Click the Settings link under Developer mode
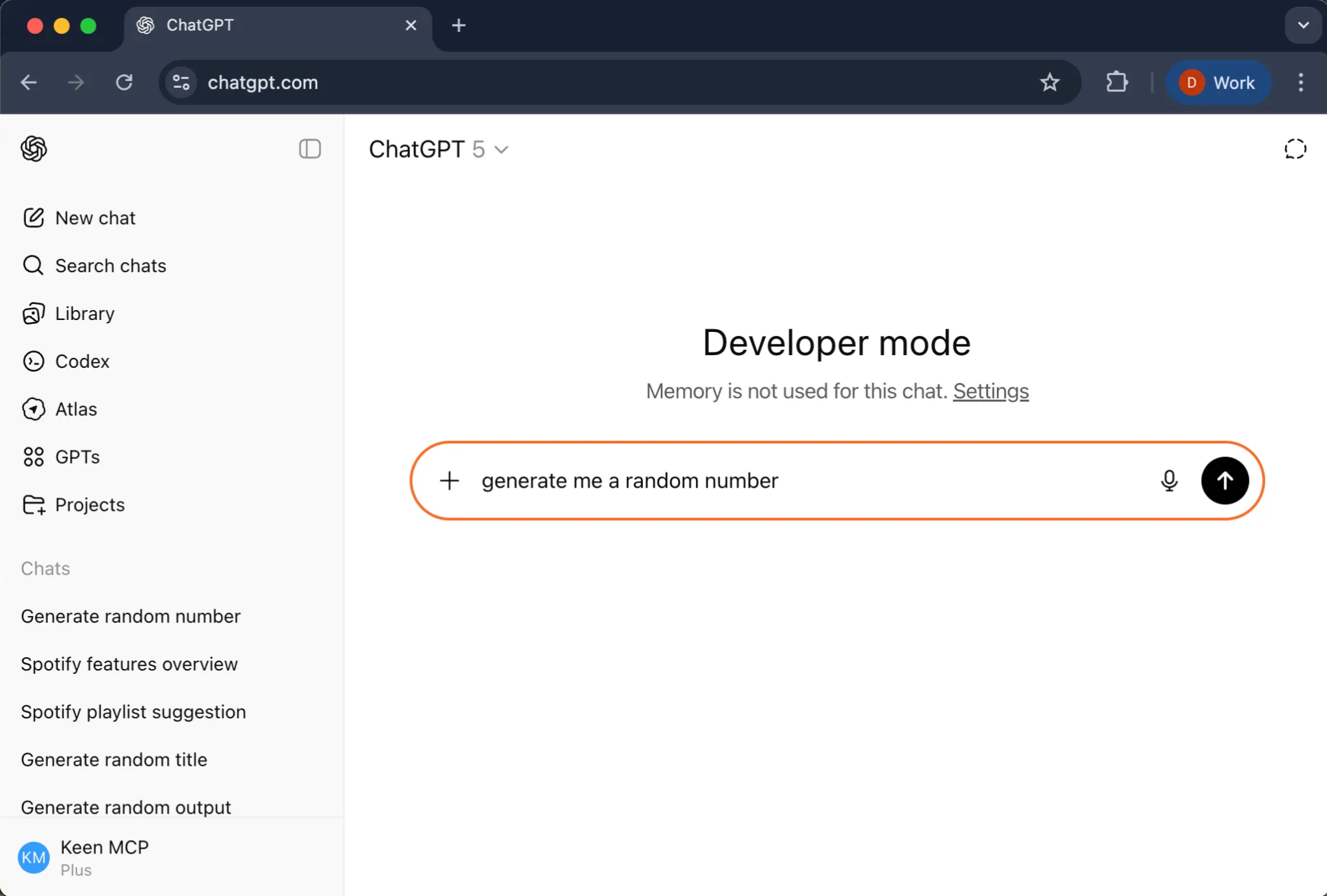The width and height of the screenshot is (1327, 896). 990,390
